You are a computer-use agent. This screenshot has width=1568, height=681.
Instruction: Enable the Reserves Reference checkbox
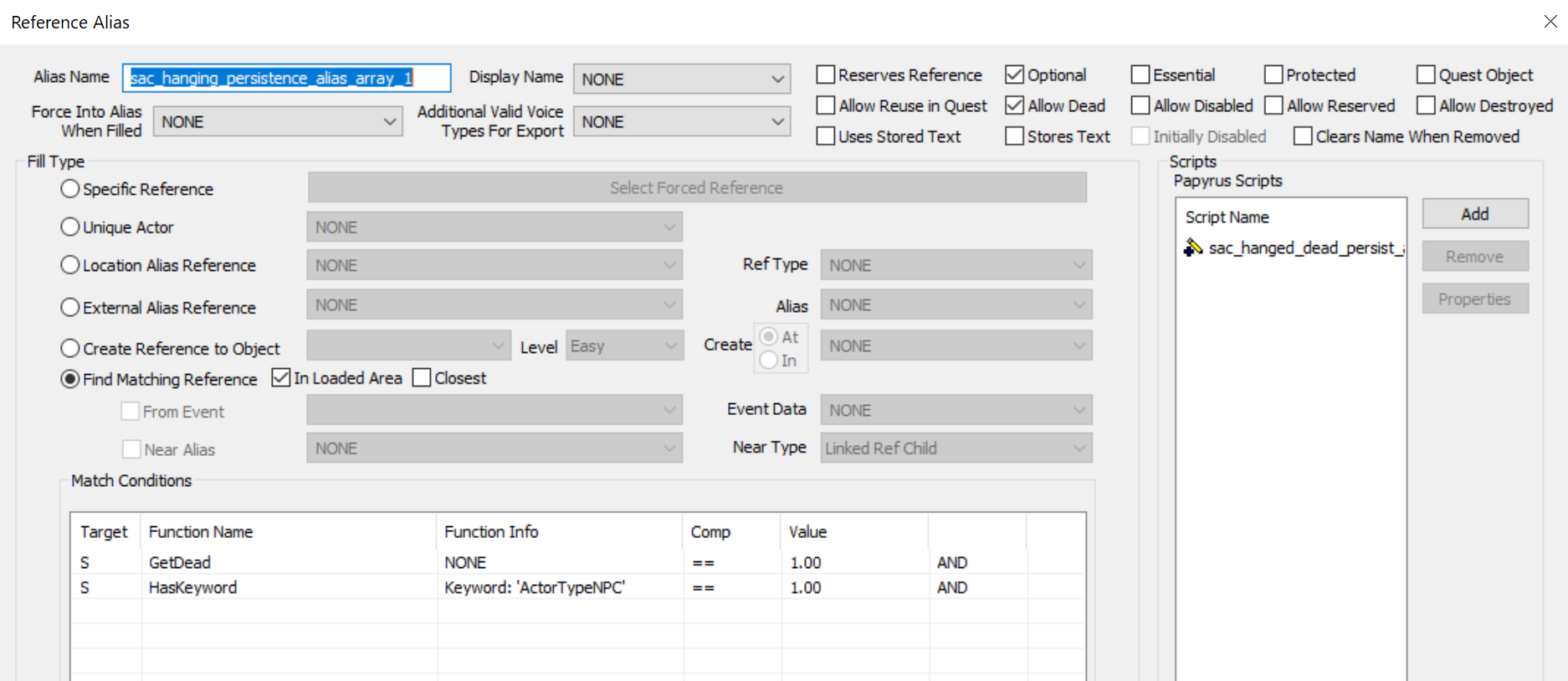826,74
